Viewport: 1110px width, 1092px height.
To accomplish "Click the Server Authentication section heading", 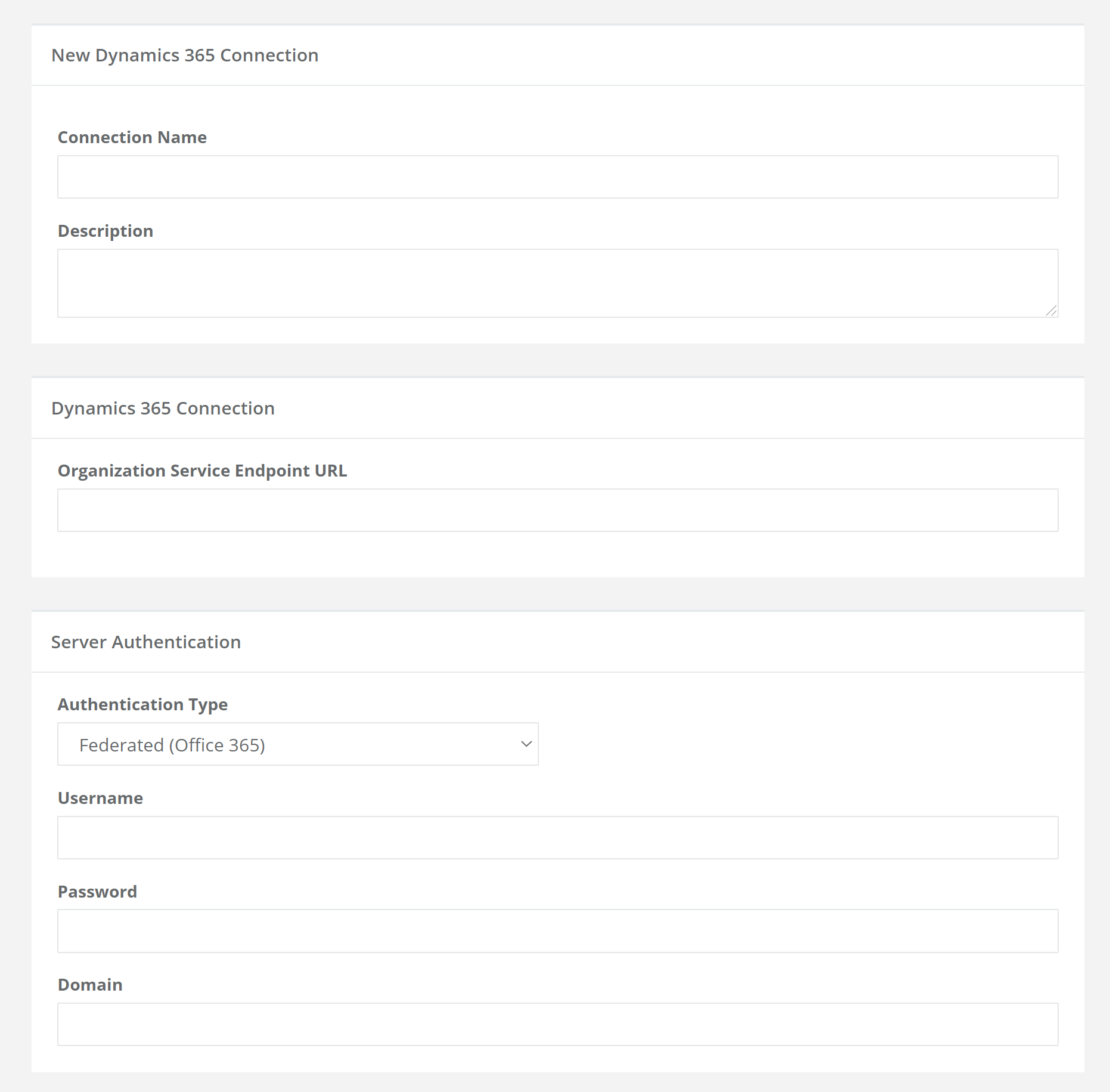I will (x=146, y=642).
